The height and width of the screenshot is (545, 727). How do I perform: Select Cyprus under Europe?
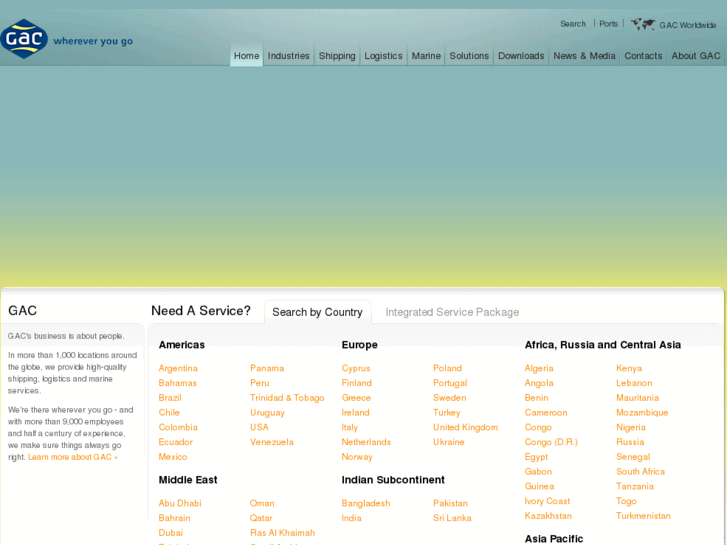(356, 368)
